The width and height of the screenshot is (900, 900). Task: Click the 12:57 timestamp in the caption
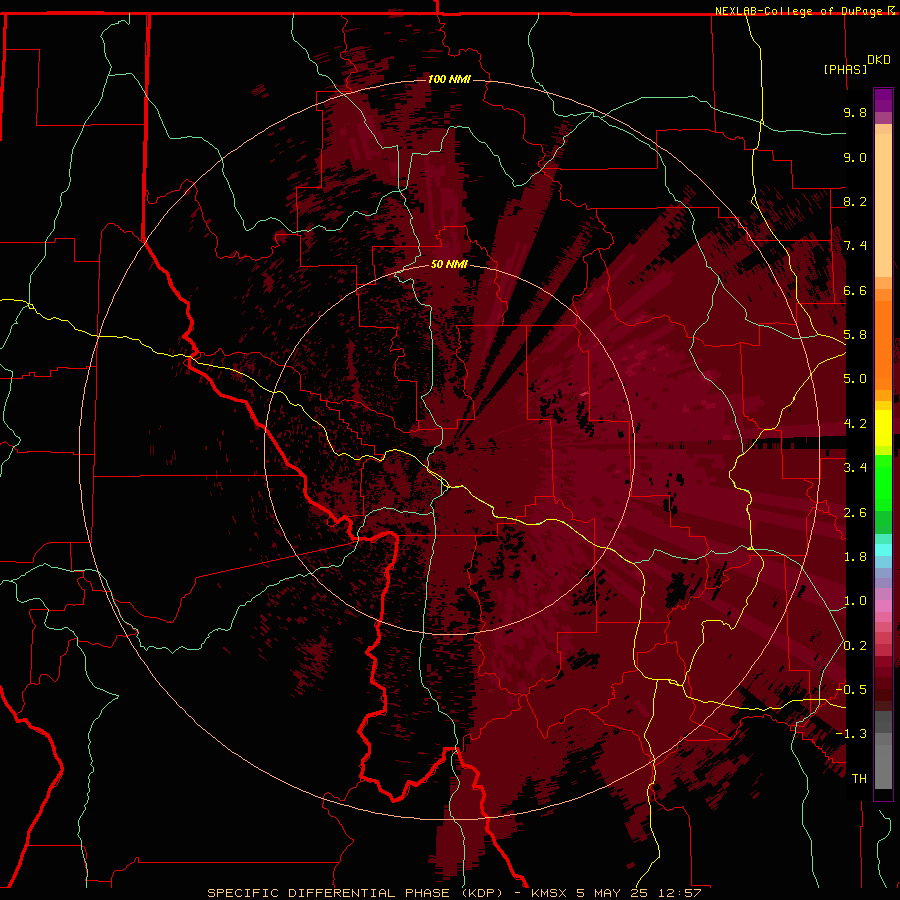click(x=681, y=893)
